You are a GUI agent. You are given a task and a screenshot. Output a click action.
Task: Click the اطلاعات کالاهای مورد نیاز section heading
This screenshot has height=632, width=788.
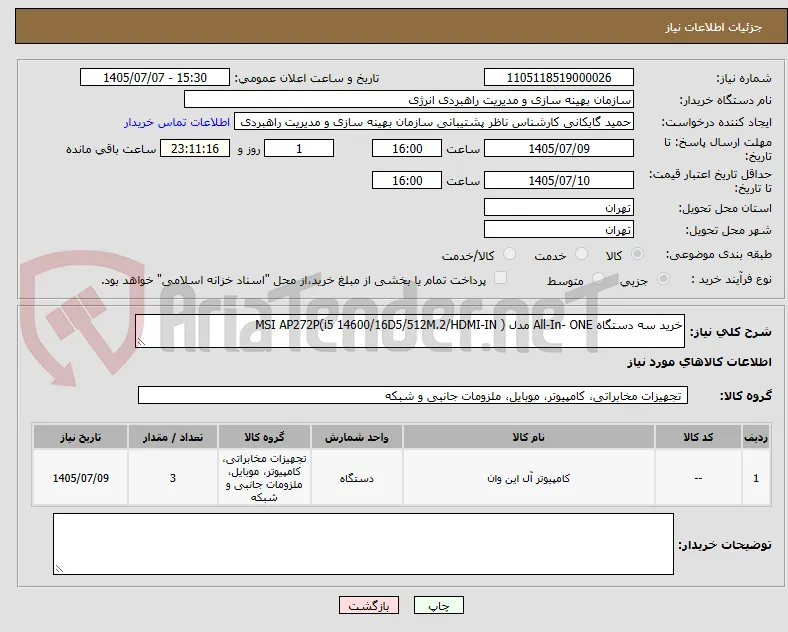tap(699, 362)
